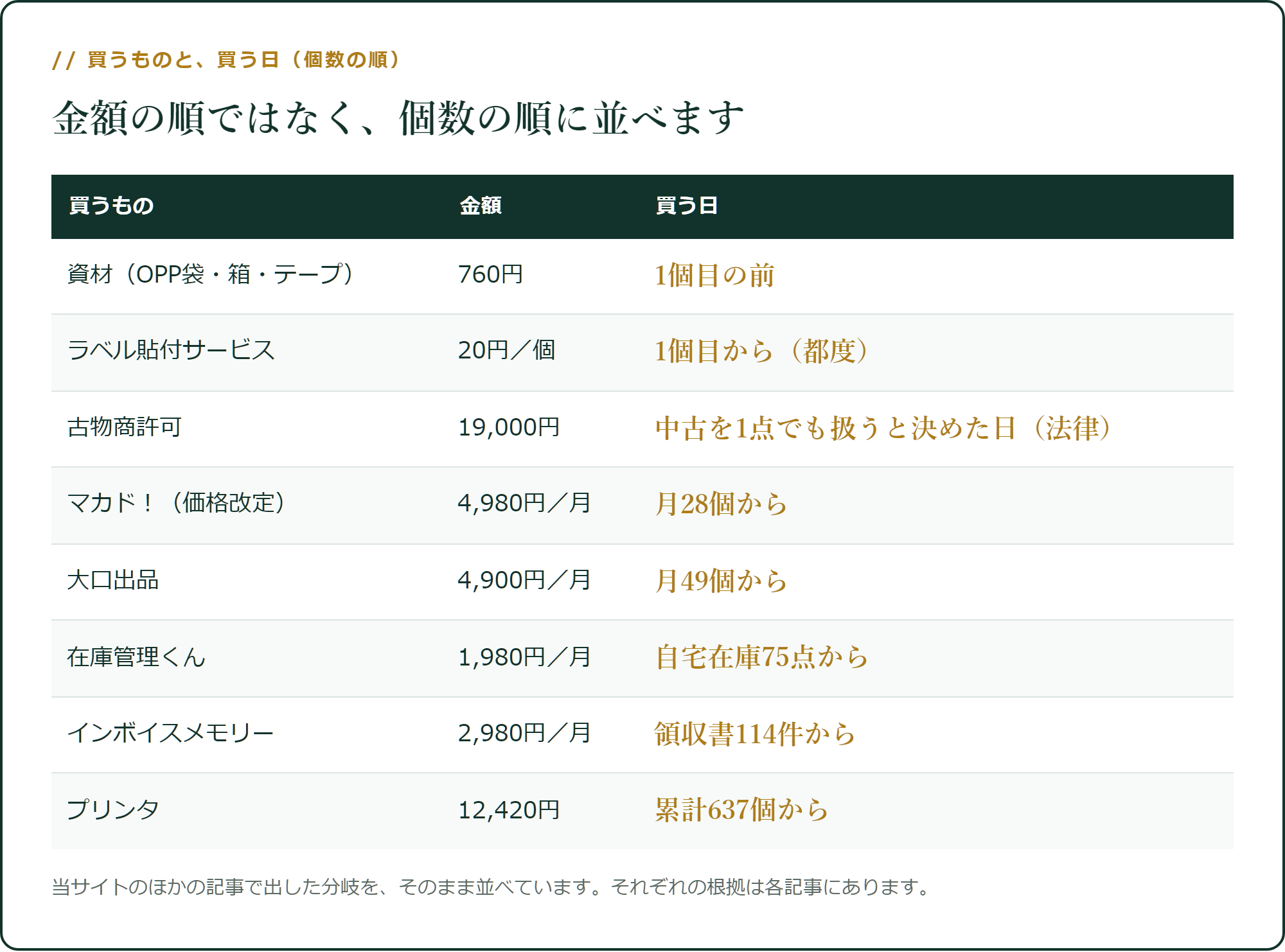Click the 領収書114件から cell
This screenshot has height=952, width=1285.
tap(755, 734)
